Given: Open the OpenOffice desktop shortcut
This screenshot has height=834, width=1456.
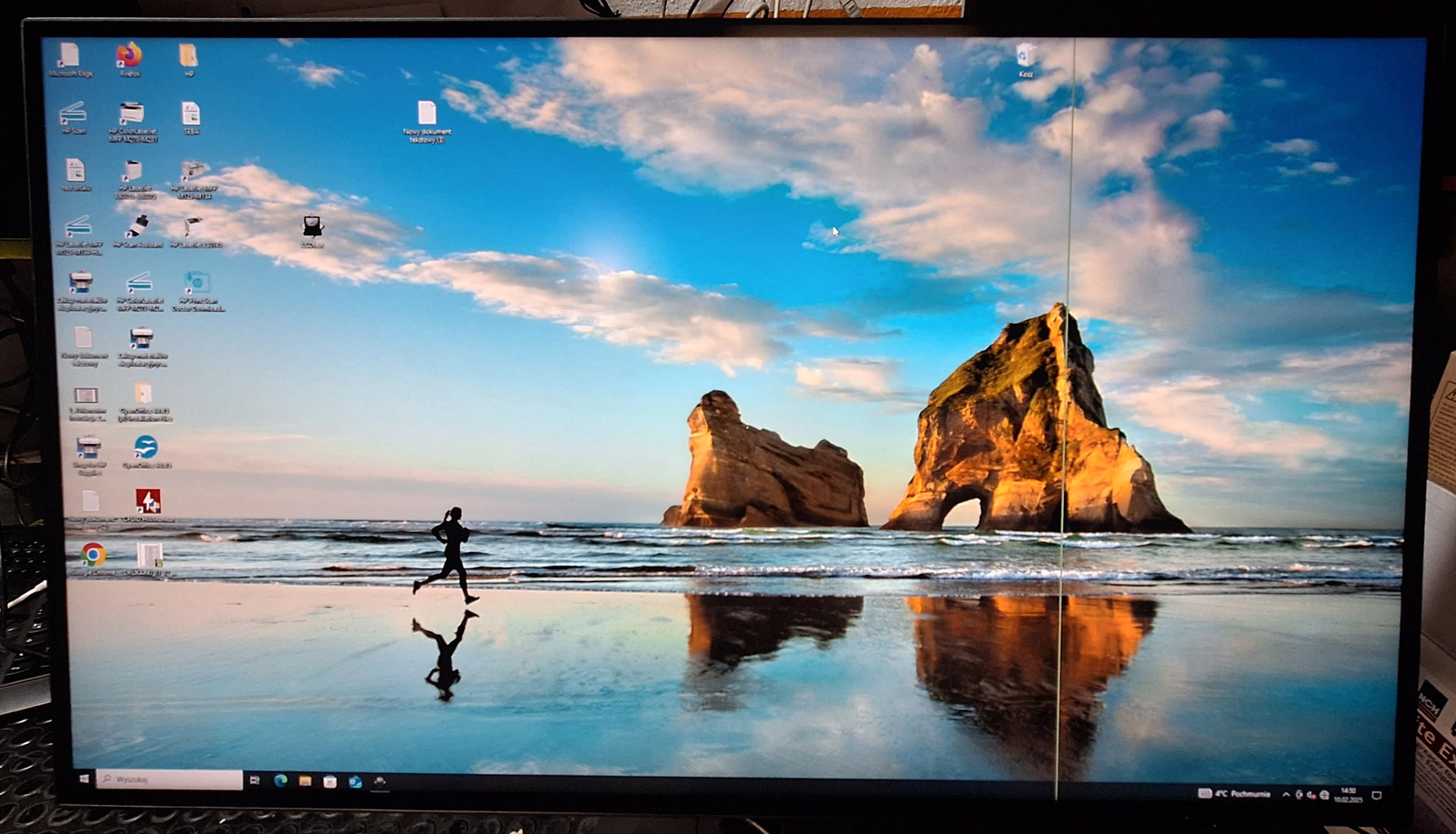Looking at the screenshot, I should (146, 447).
